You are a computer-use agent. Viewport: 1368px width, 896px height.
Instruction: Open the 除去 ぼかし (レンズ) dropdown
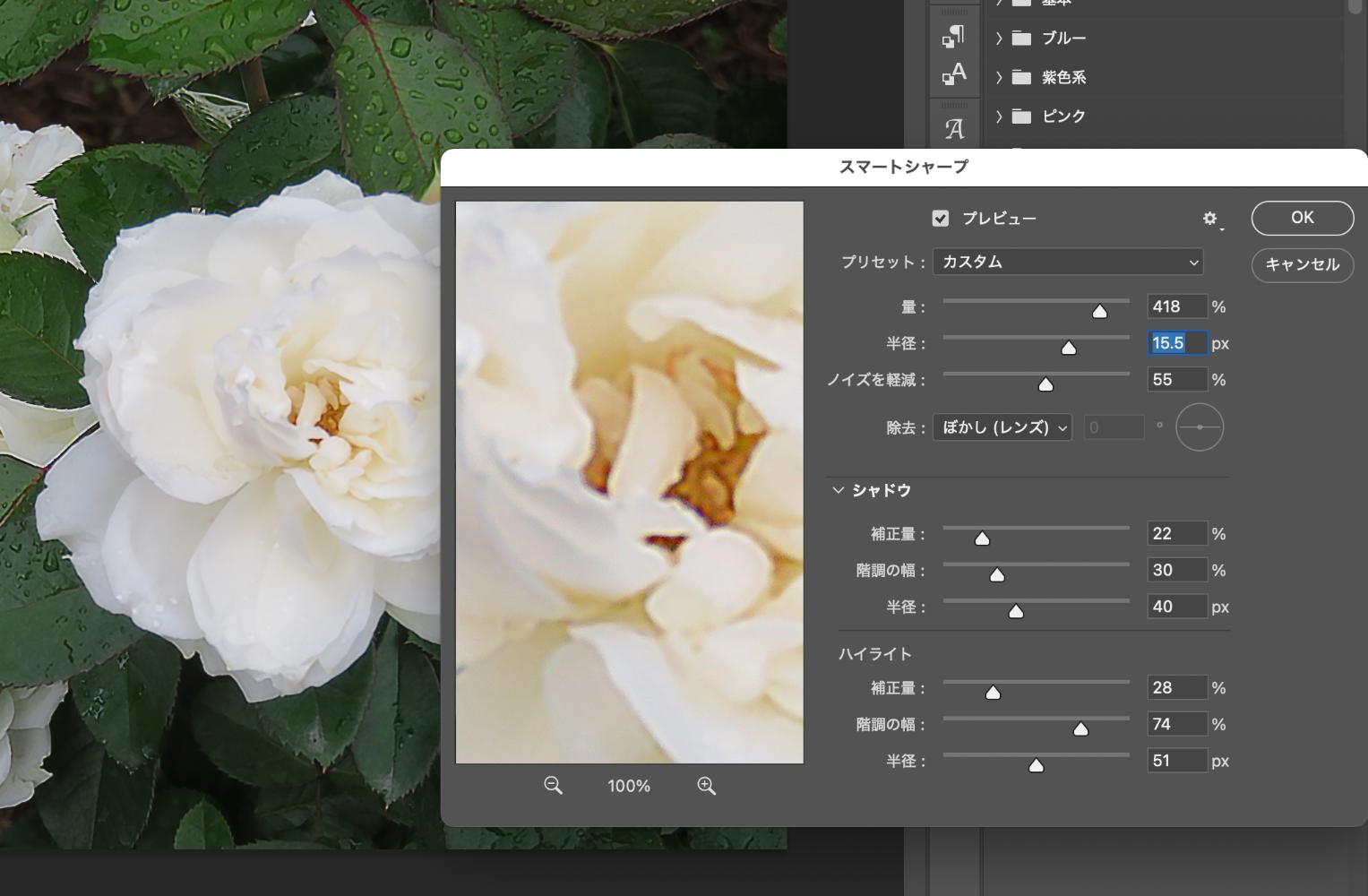[x=1002, y=427]
